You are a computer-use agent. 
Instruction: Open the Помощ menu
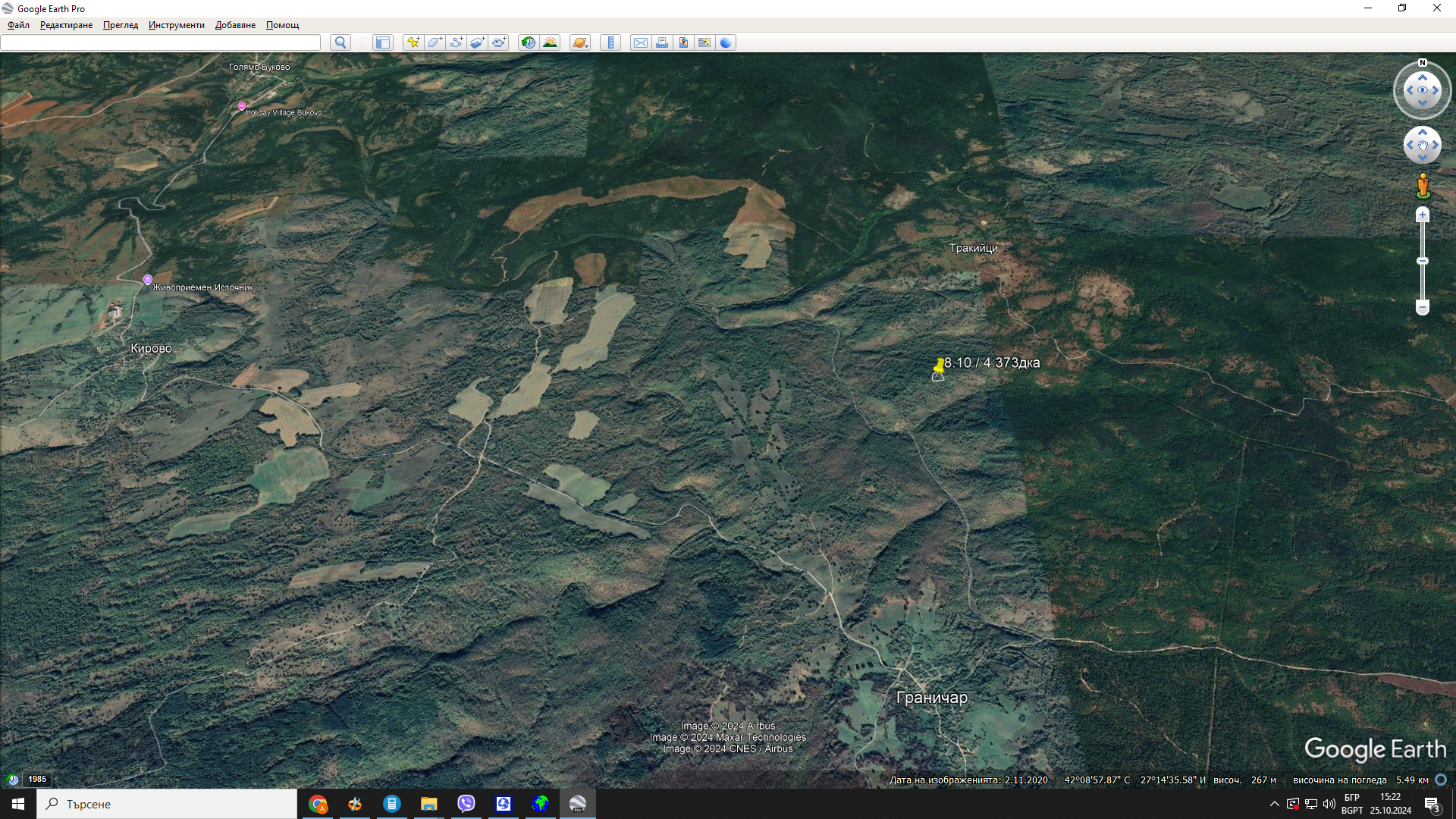coord(282,25)
